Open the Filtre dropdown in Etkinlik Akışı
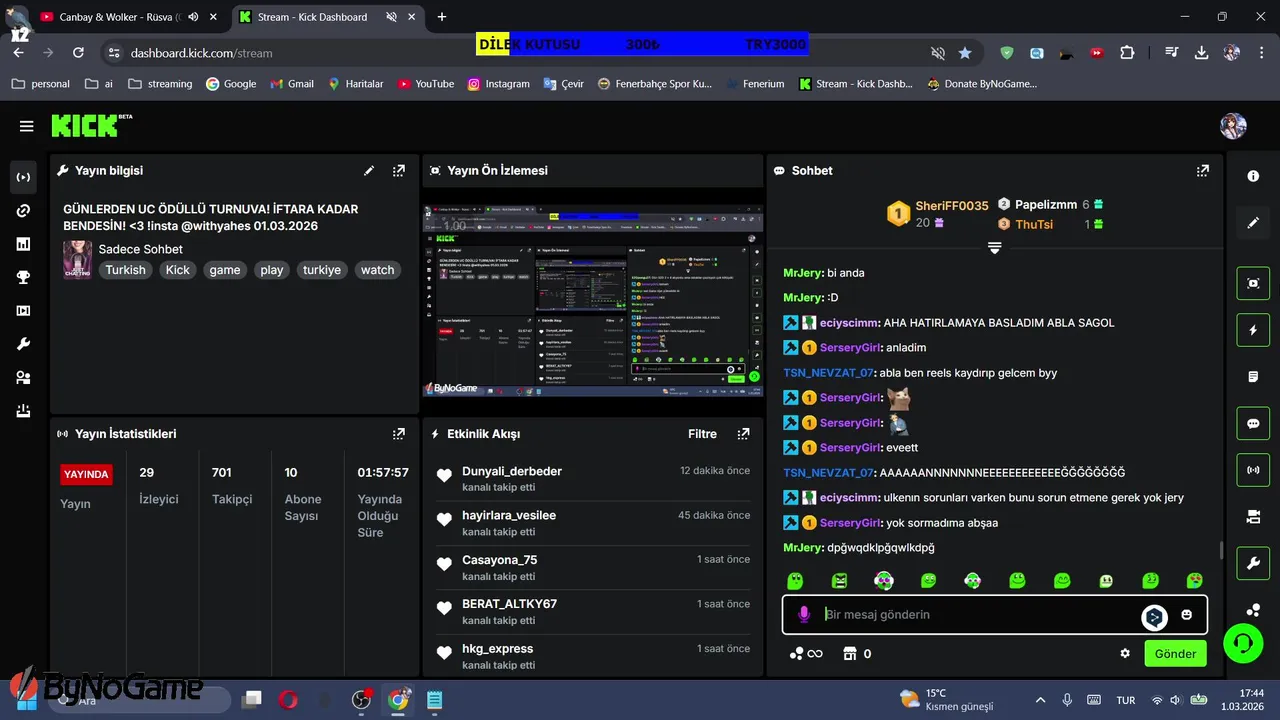Screen dimensions: 1280x720 click(x=702, y=434)
